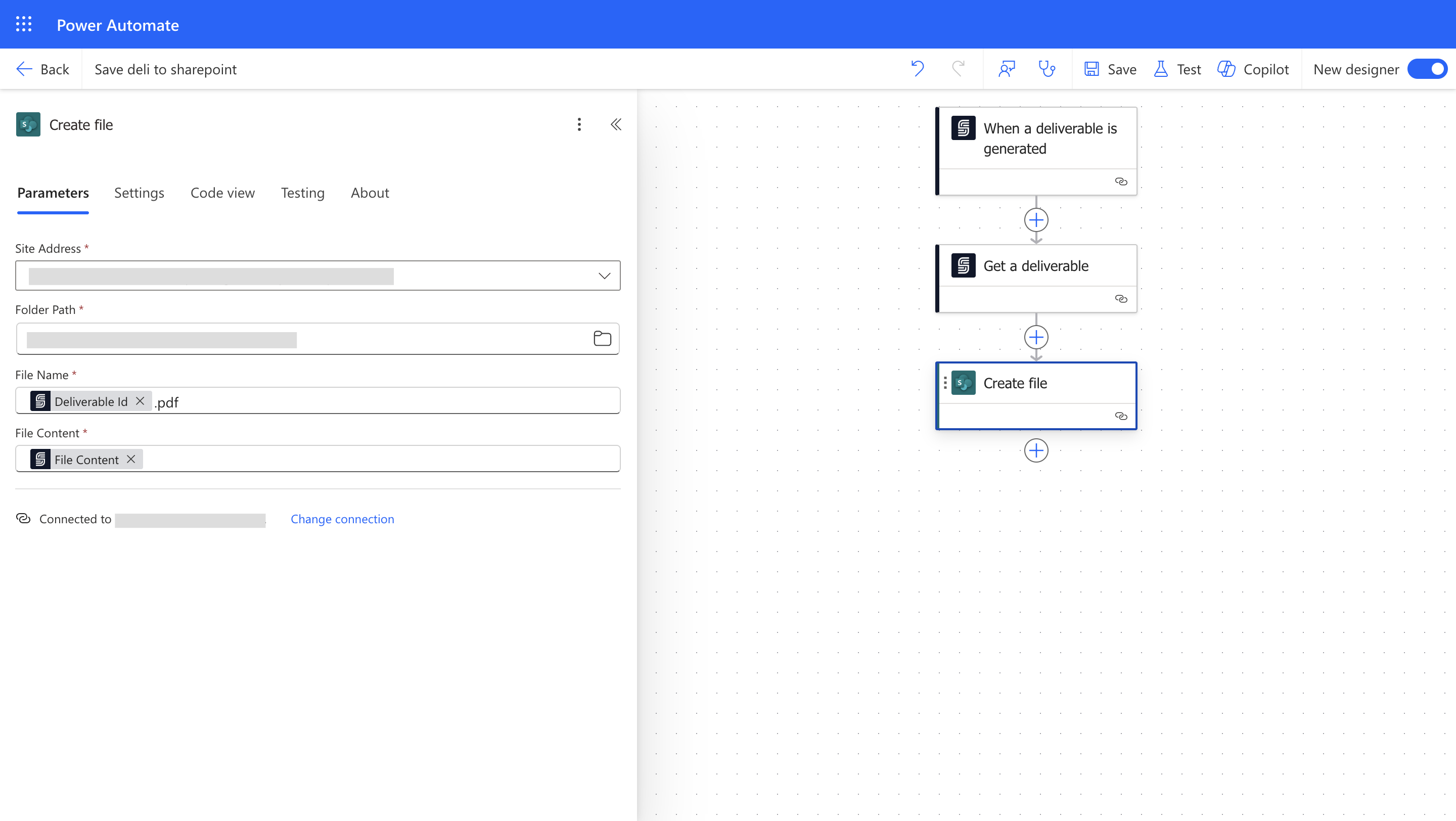Click the Undo arrow icon

click(918, 69)
